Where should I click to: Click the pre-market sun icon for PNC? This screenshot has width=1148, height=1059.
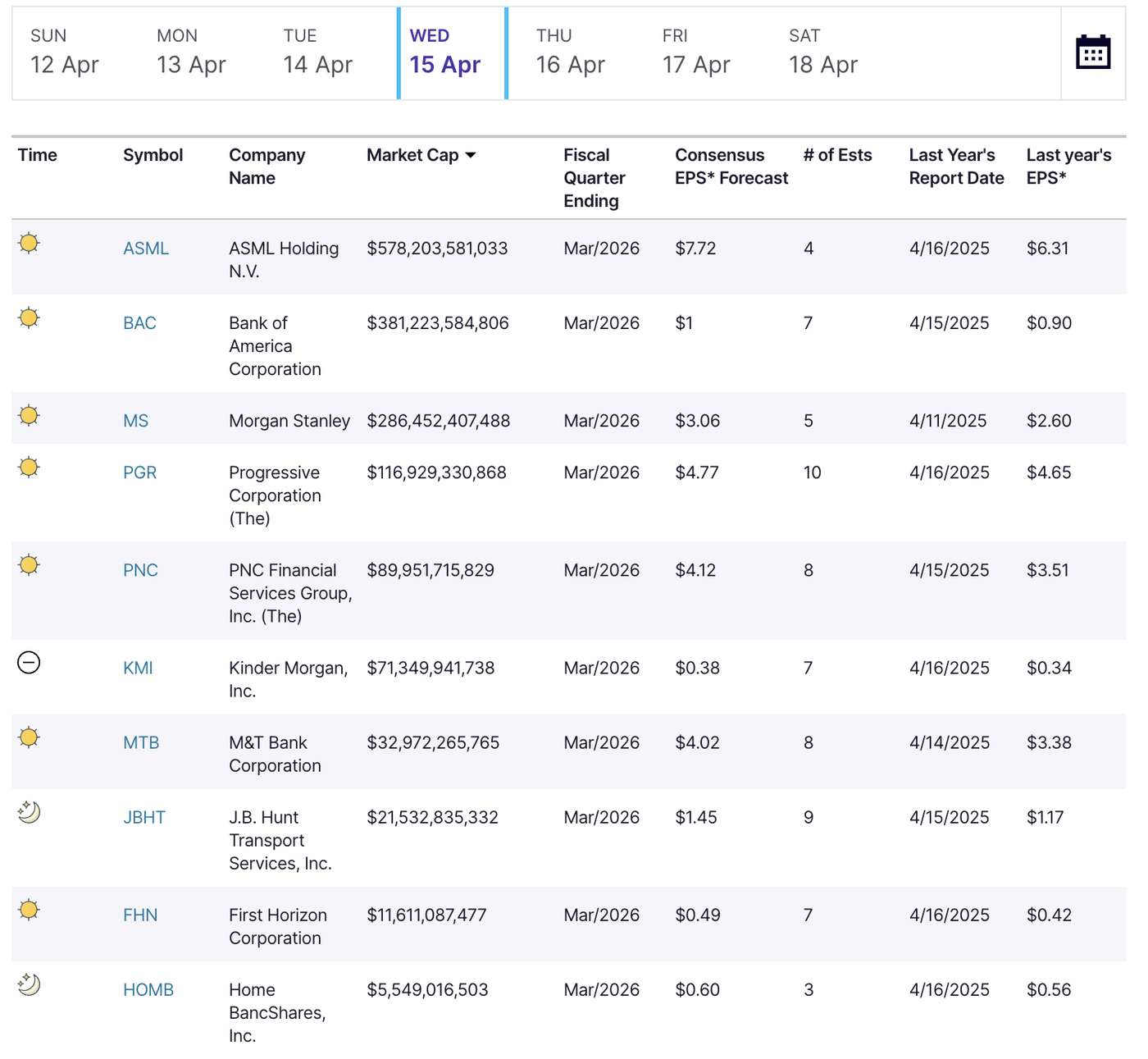[x=29, y=564]
